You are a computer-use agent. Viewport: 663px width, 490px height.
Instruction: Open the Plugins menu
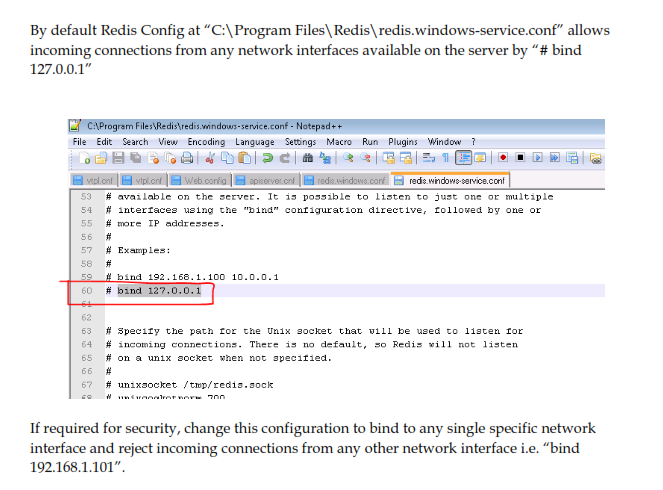[403, 142]
